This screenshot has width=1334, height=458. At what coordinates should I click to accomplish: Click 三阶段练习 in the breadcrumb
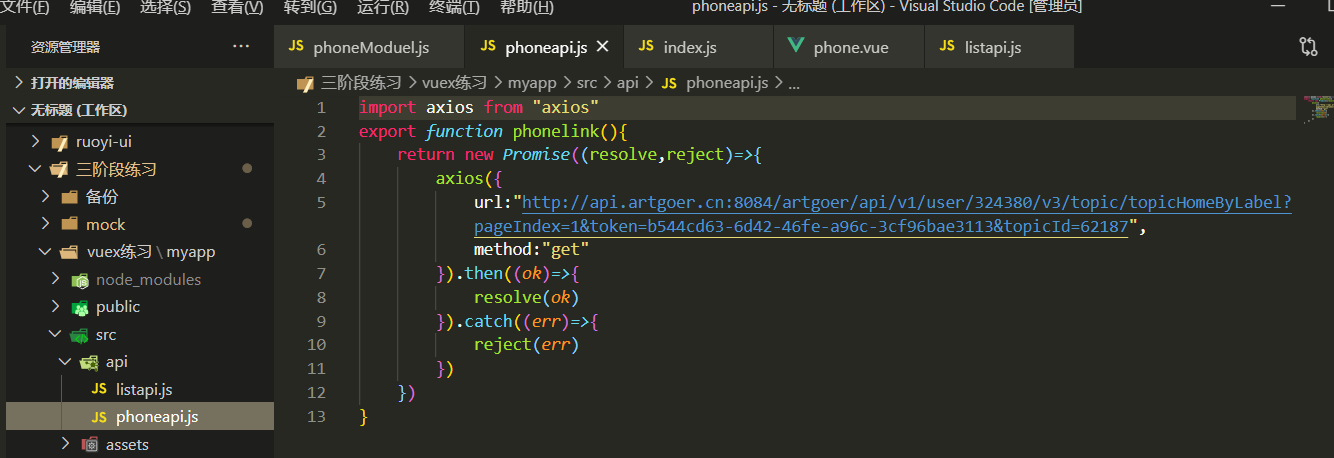pyautogui.click(x=361, y=83)
